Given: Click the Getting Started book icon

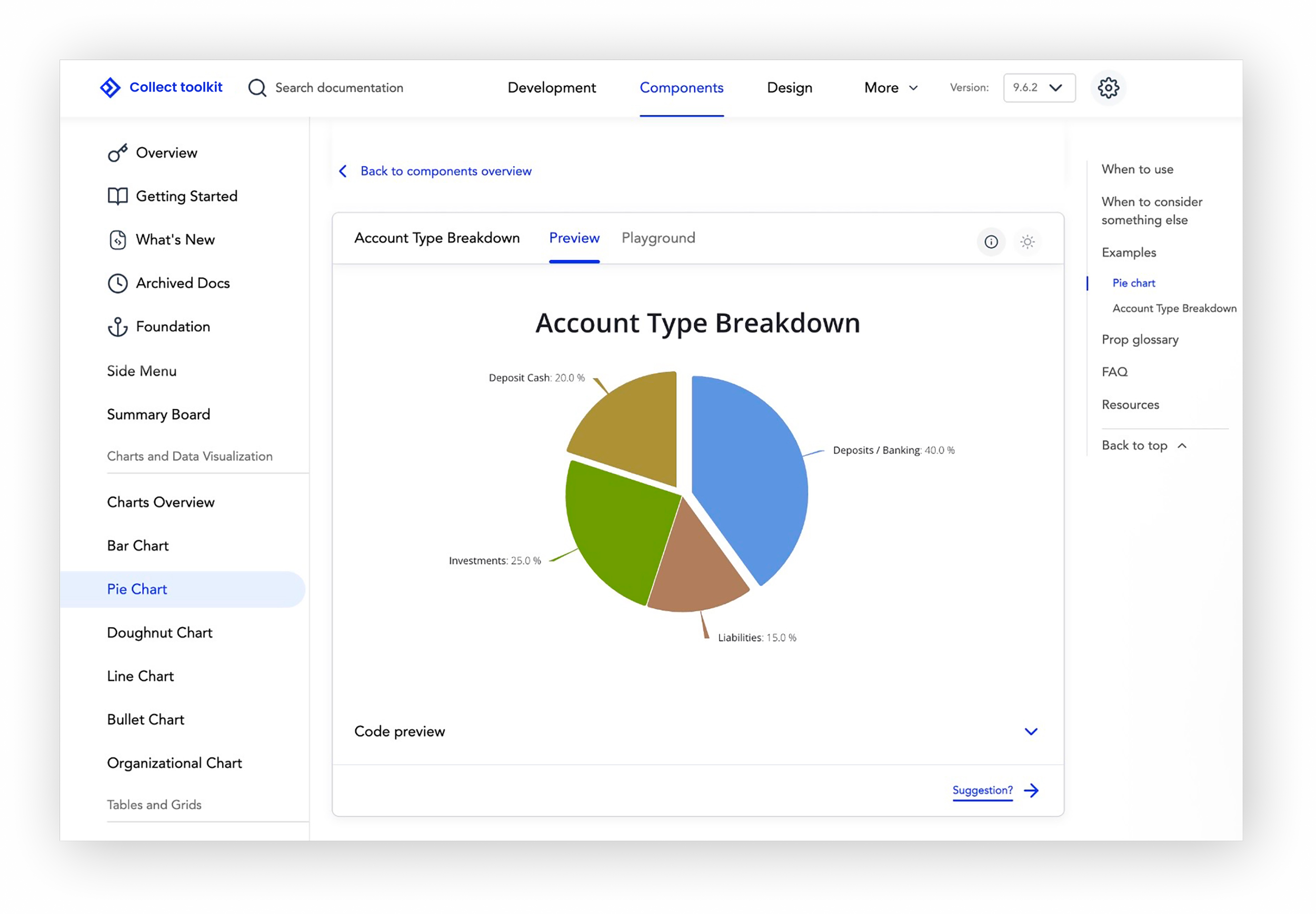Looking at the screenshot, I should 117,196.
